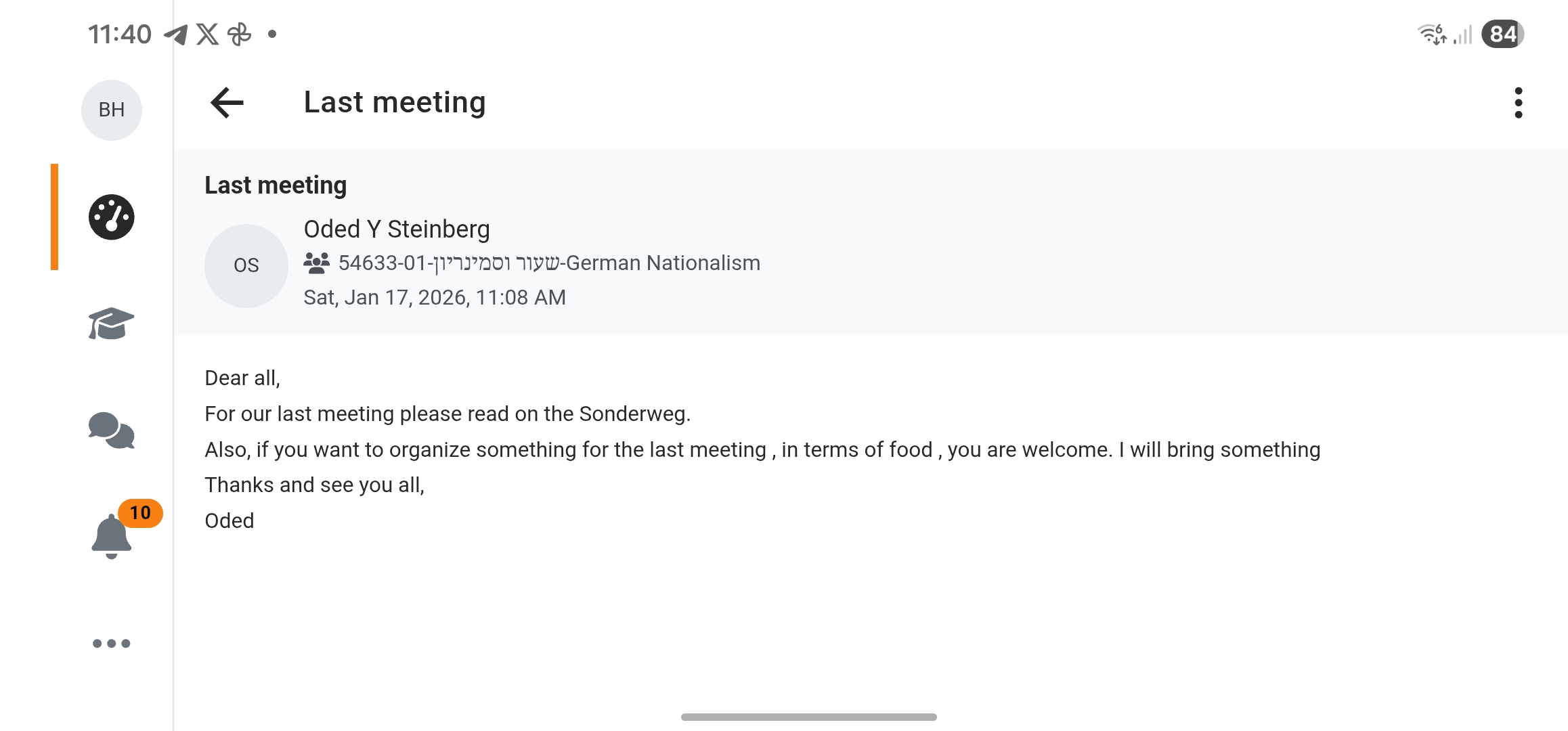Open the More horizontal dots menu
The height and width of the screenshot is (731, 1568).
112,643
